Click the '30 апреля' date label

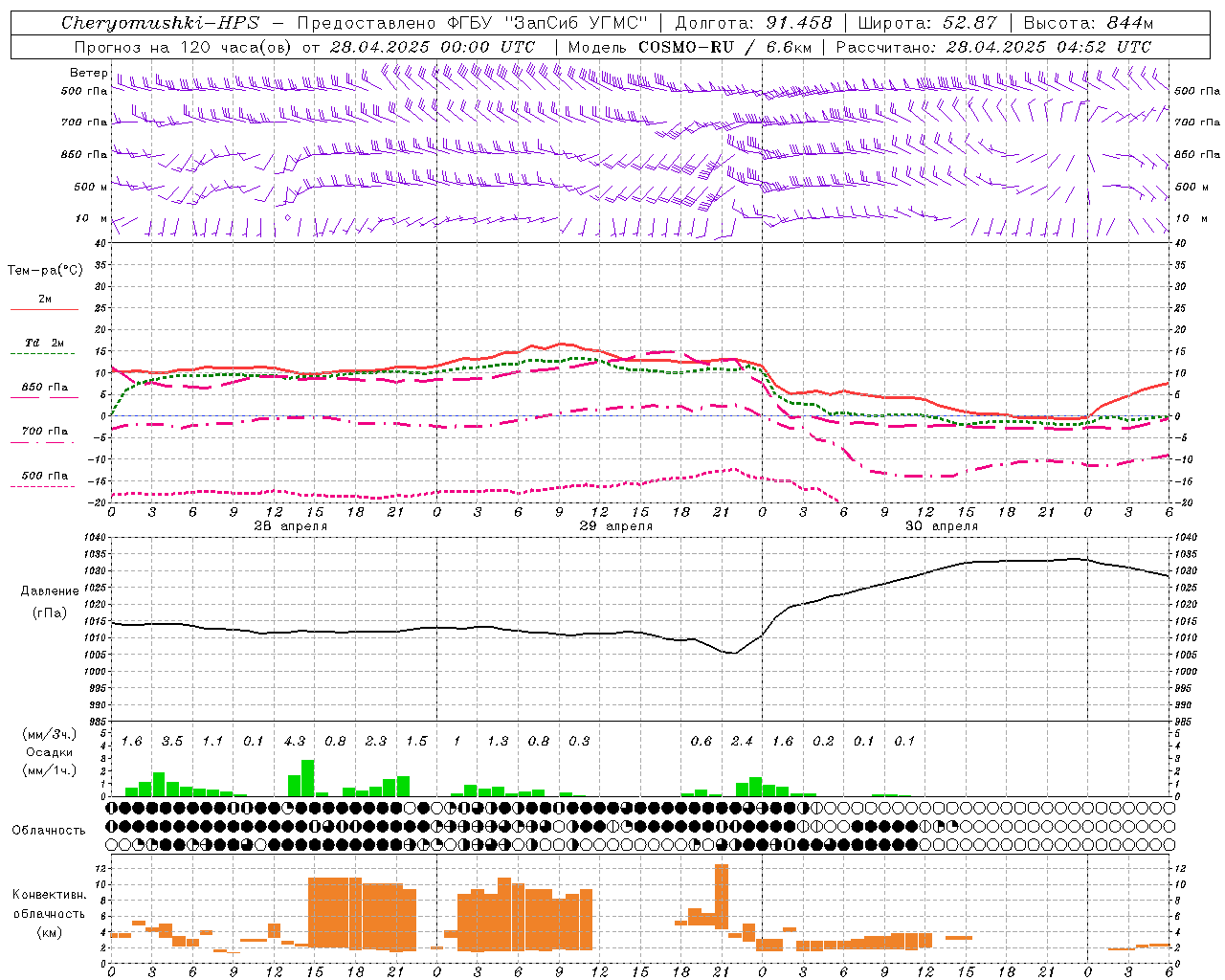pyautogui.click(x=942, y=526)
